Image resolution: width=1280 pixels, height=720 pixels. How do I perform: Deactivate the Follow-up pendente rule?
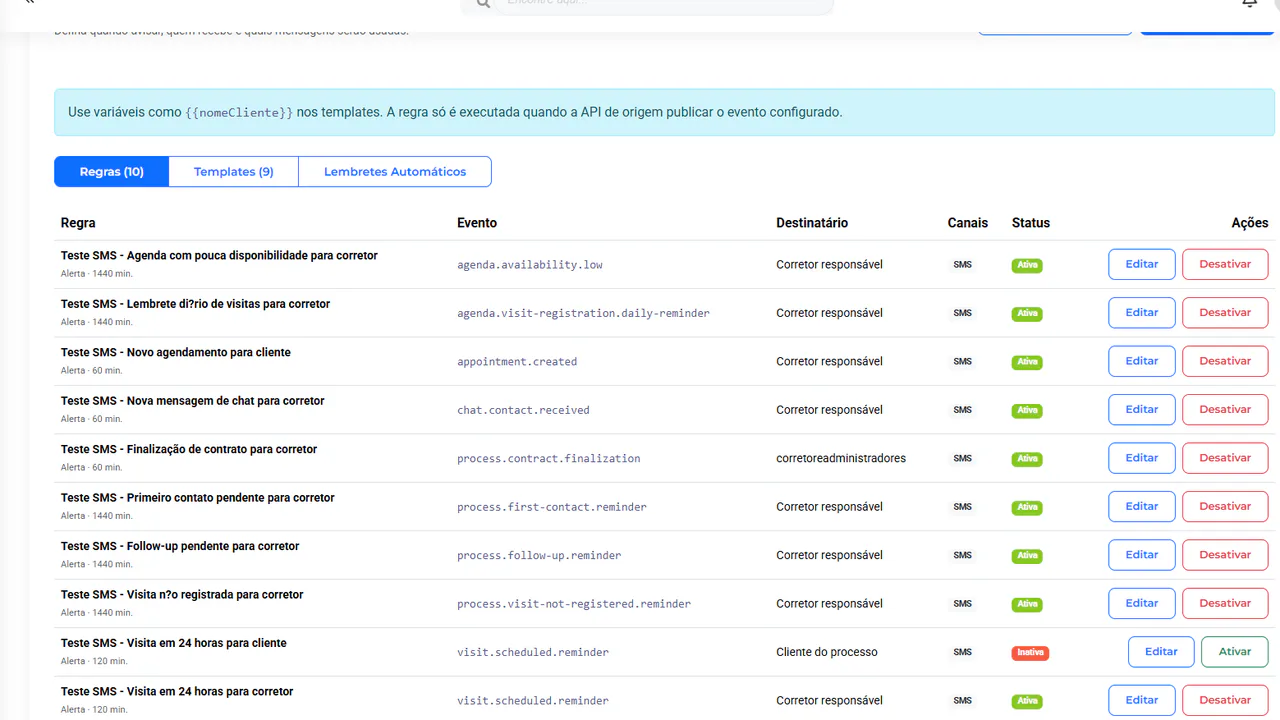point(1225,555)
